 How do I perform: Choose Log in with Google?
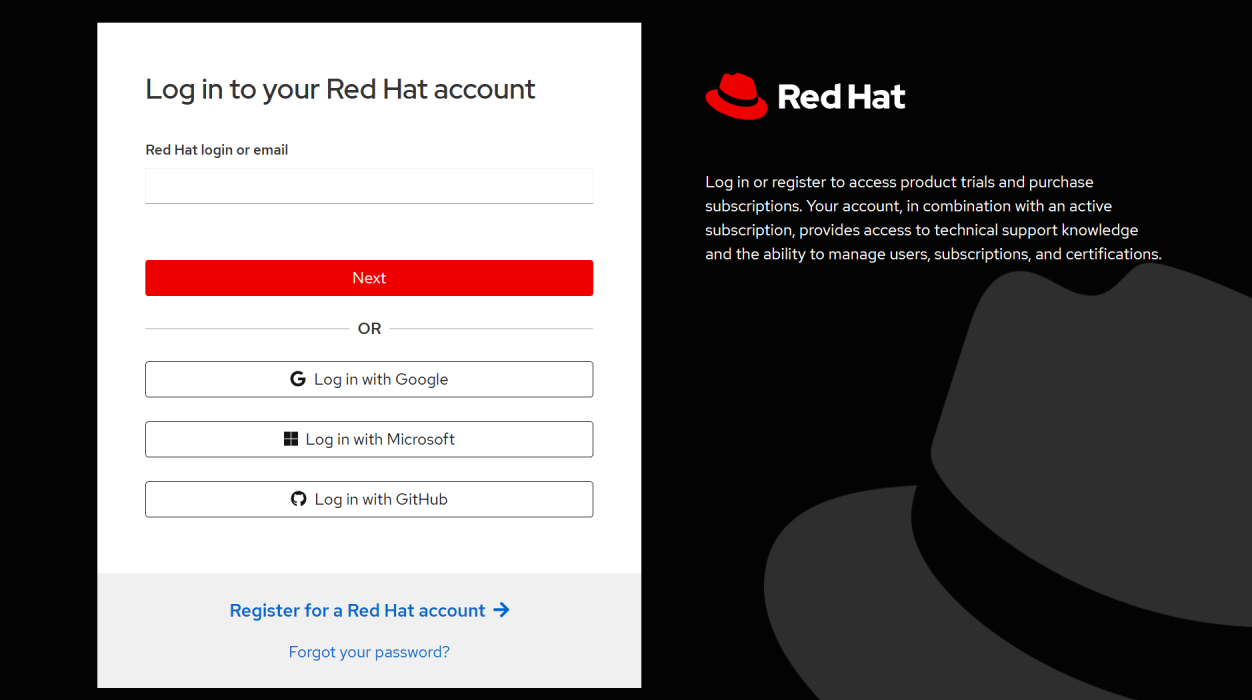pos(369,379)
